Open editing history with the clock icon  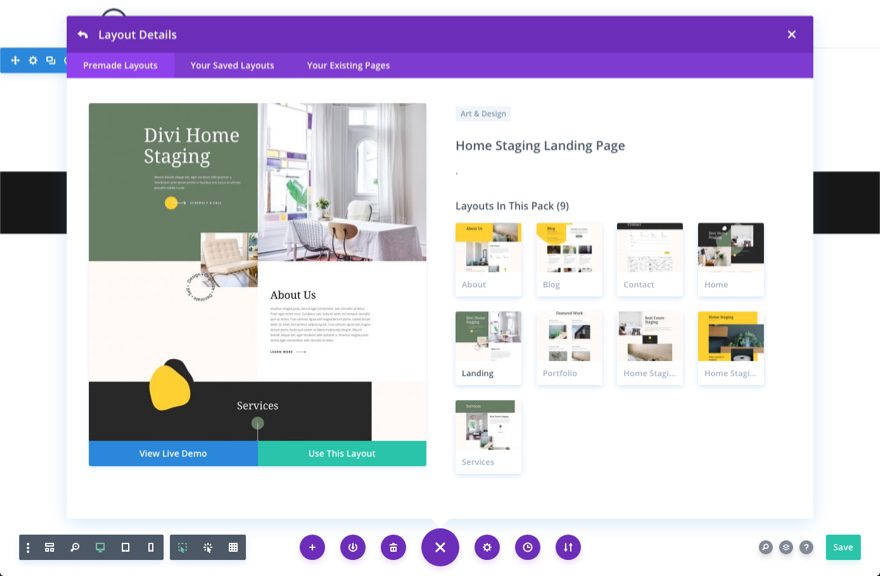(528, 547)
